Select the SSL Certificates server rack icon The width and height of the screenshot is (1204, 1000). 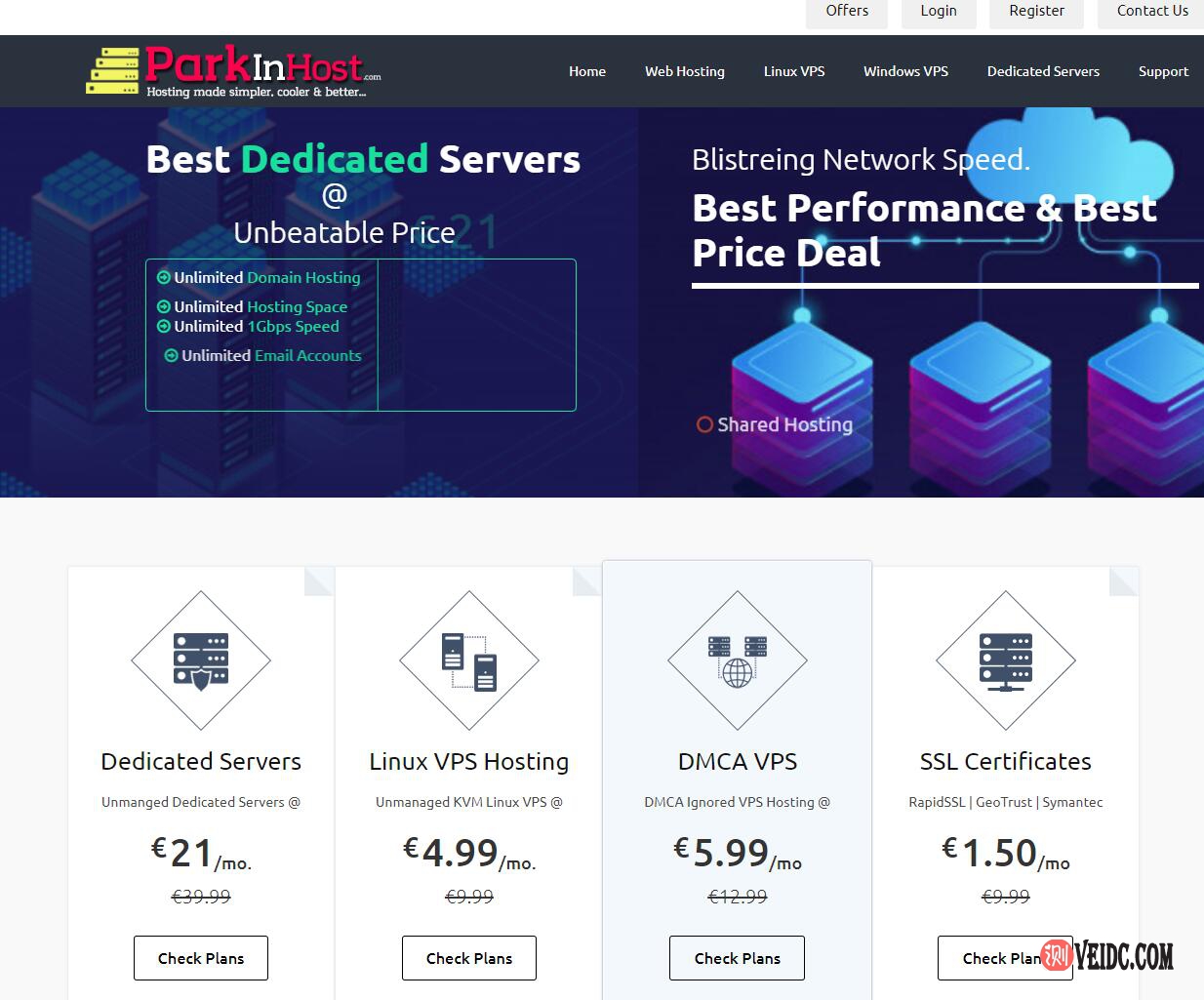tap(1005, 661)
